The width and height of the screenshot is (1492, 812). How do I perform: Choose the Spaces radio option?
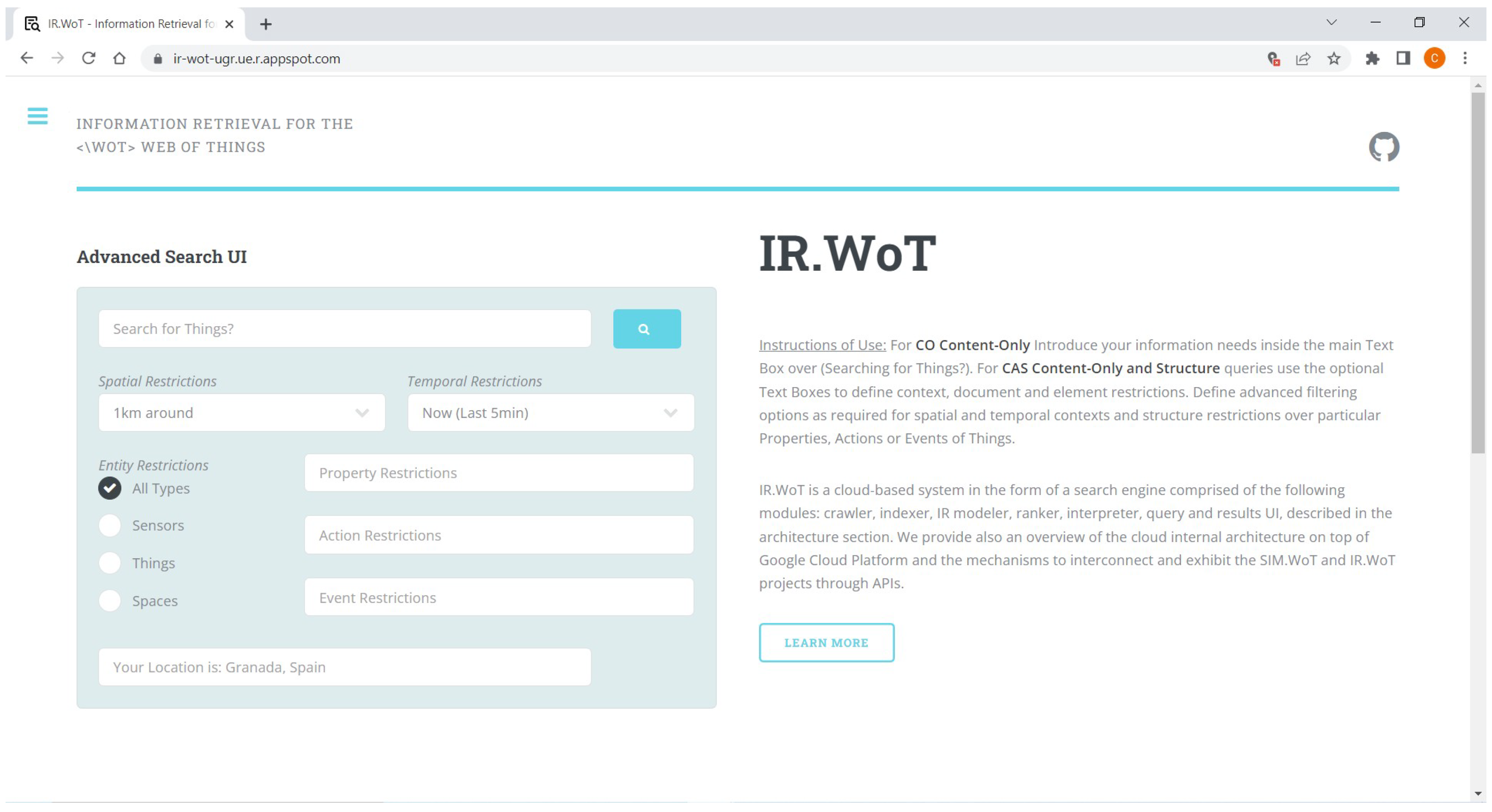tap(109, 601)
